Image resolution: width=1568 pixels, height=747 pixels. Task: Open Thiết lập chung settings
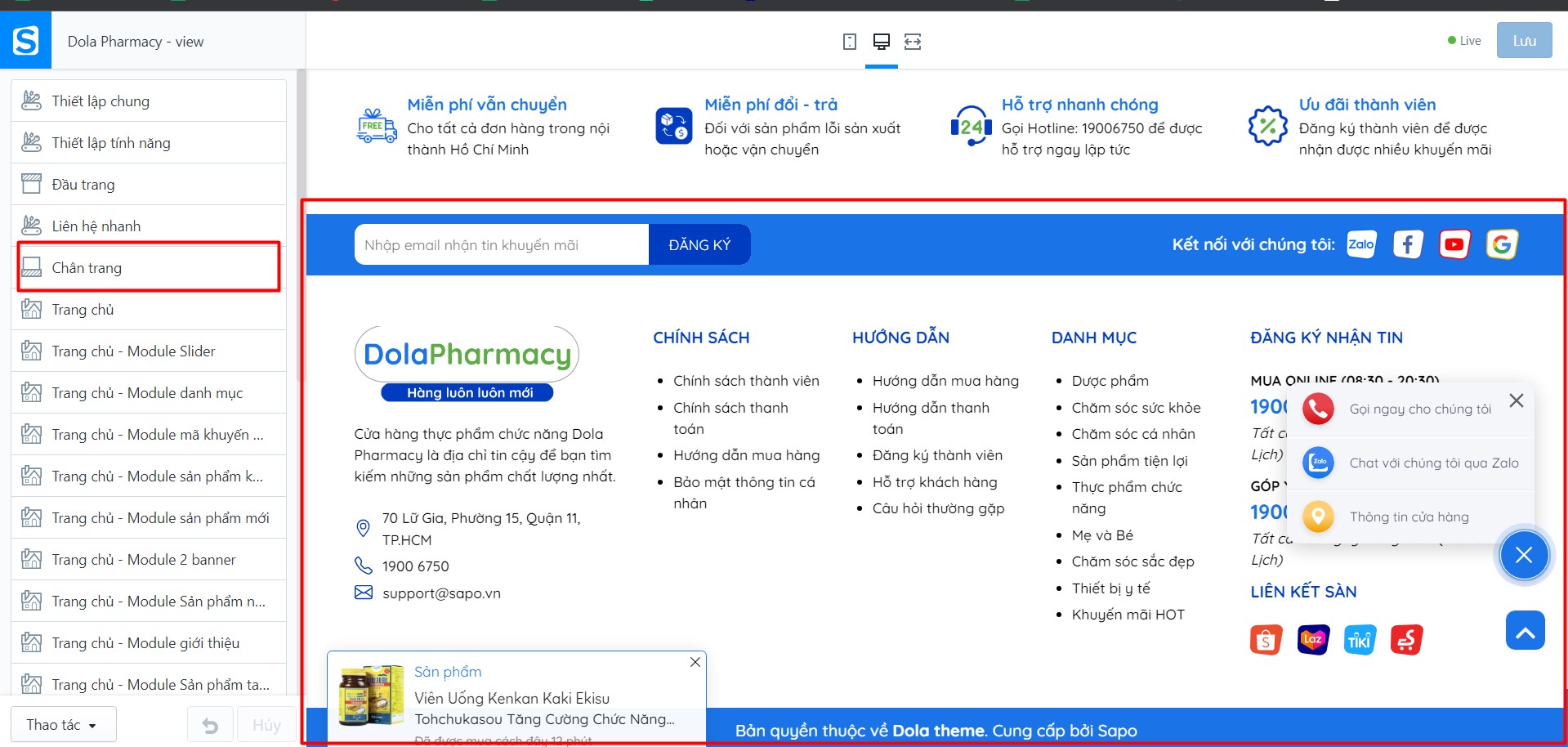tap(149, 101)
